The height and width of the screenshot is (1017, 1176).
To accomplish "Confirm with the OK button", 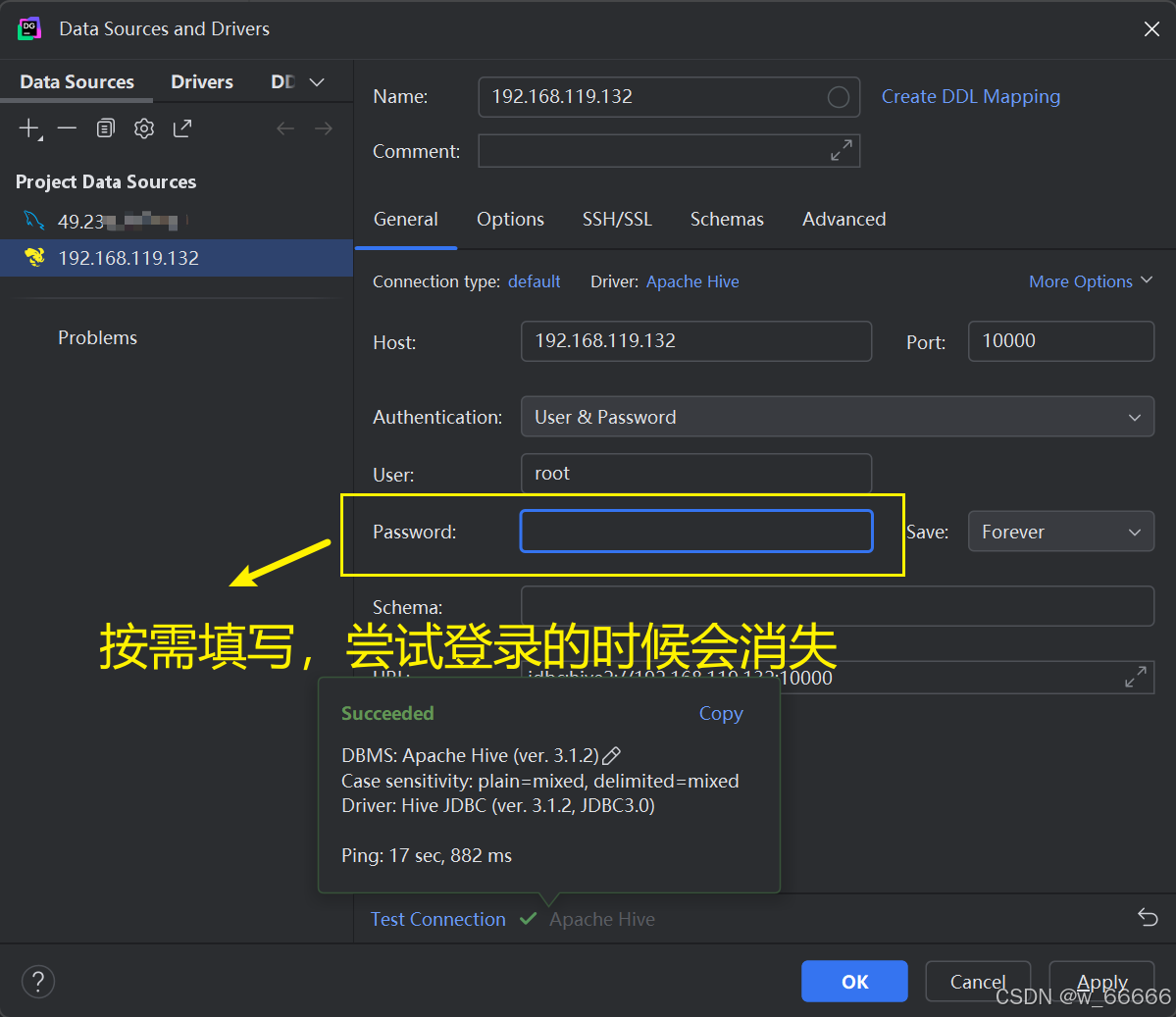I will (854, 981).
